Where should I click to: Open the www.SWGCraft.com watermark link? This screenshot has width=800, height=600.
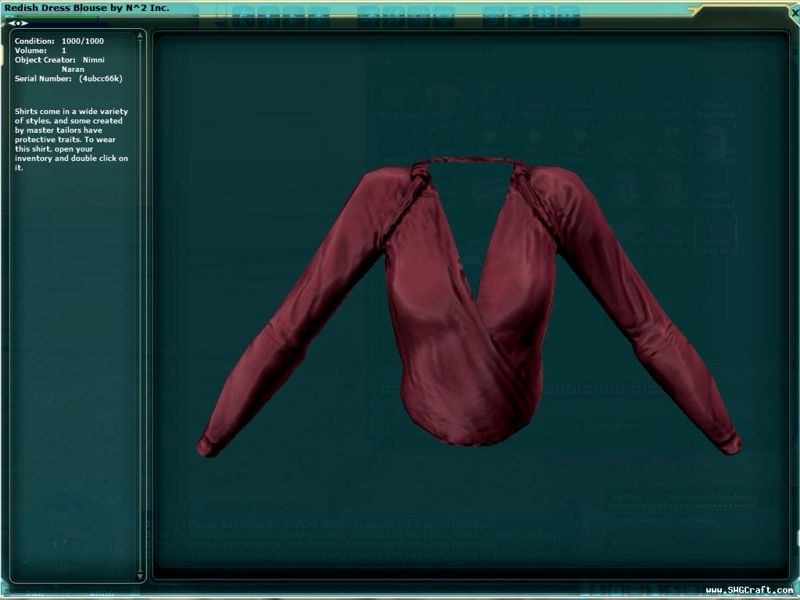(x=748, y=590)
